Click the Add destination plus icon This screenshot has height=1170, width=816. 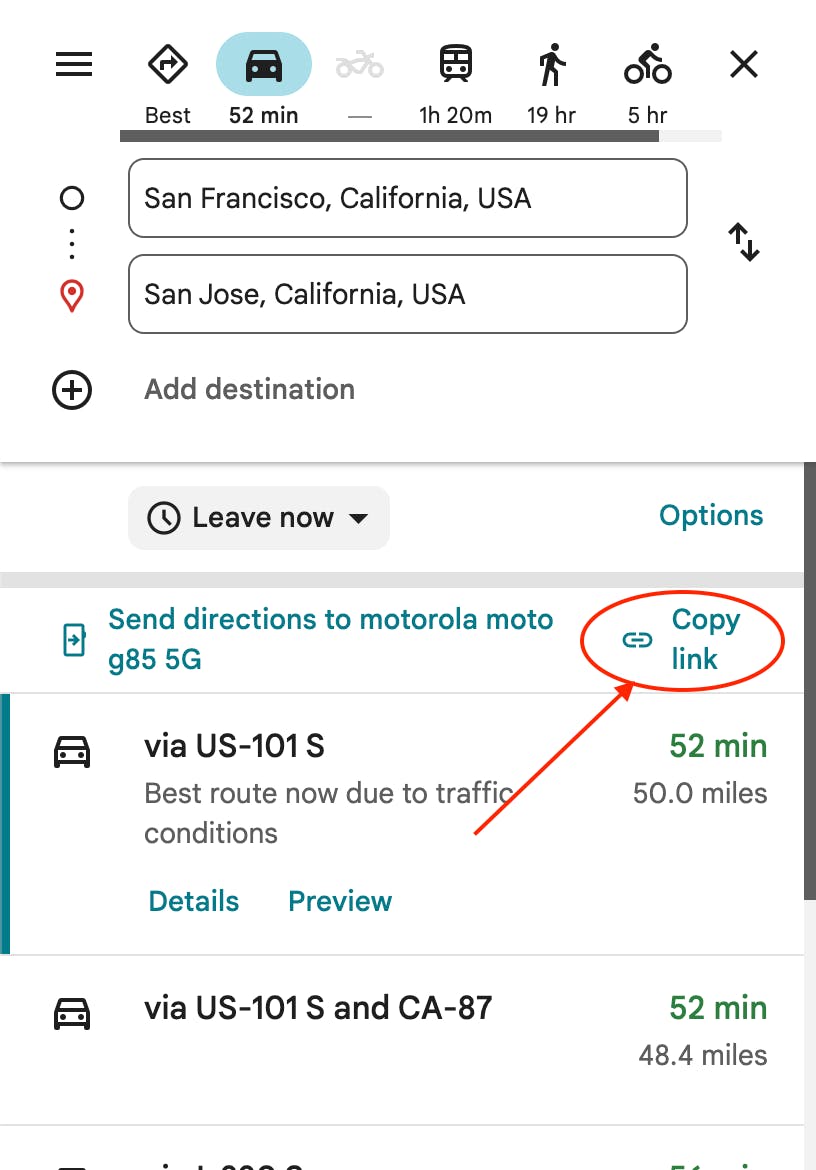pos(72,390)
